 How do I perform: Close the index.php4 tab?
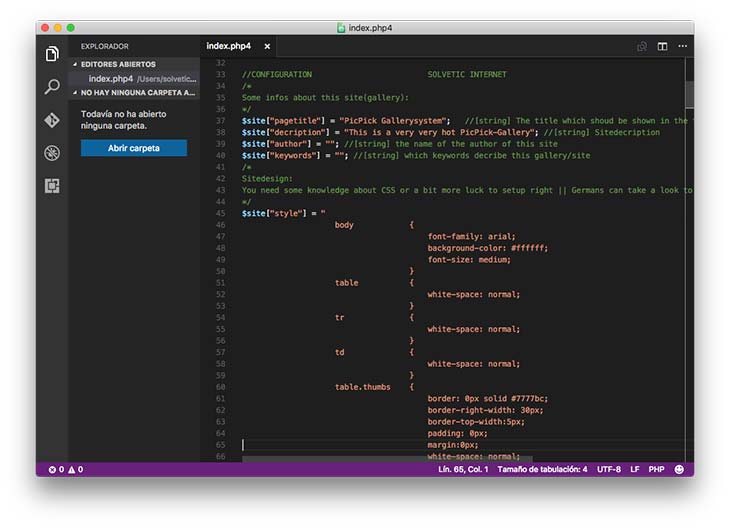267,46
